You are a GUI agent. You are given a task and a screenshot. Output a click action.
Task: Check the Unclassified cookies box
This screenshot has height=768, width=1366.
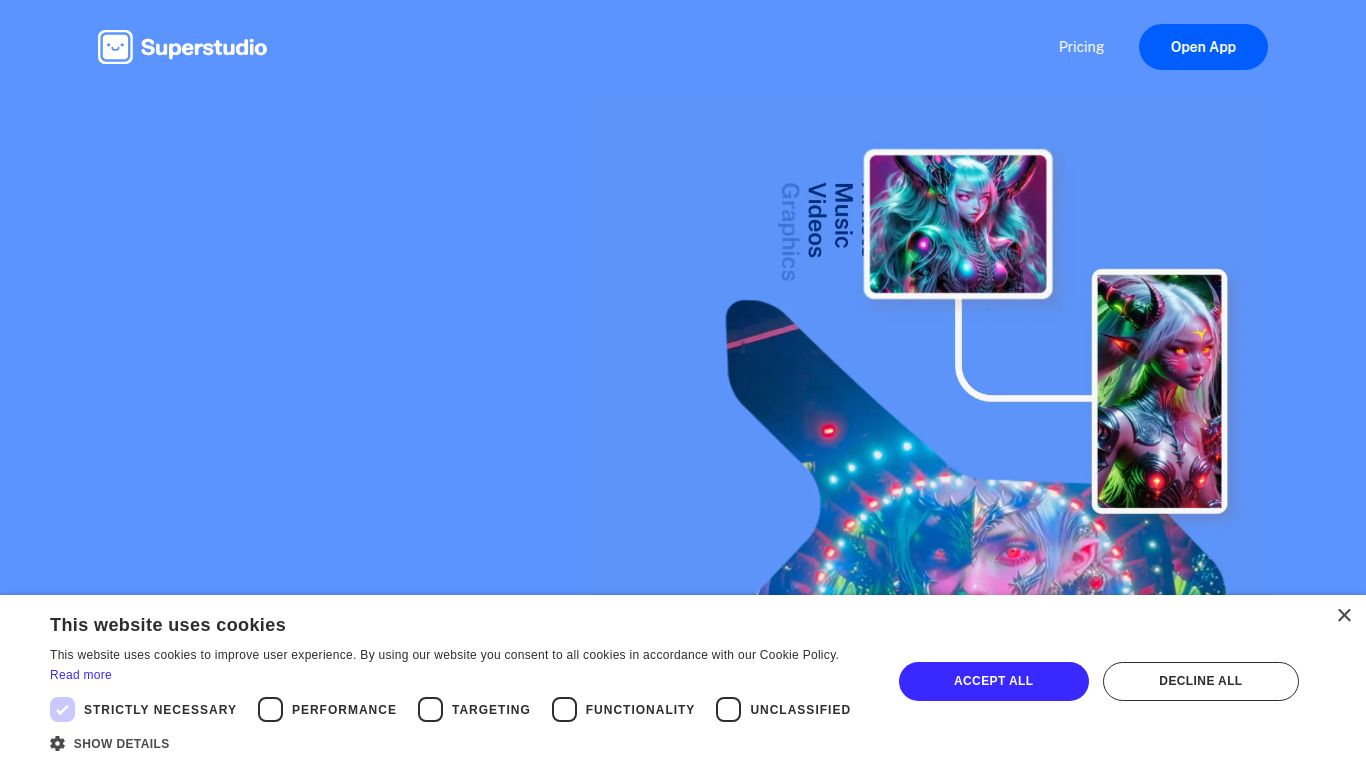pyautogui.click(x=728, y=709)
